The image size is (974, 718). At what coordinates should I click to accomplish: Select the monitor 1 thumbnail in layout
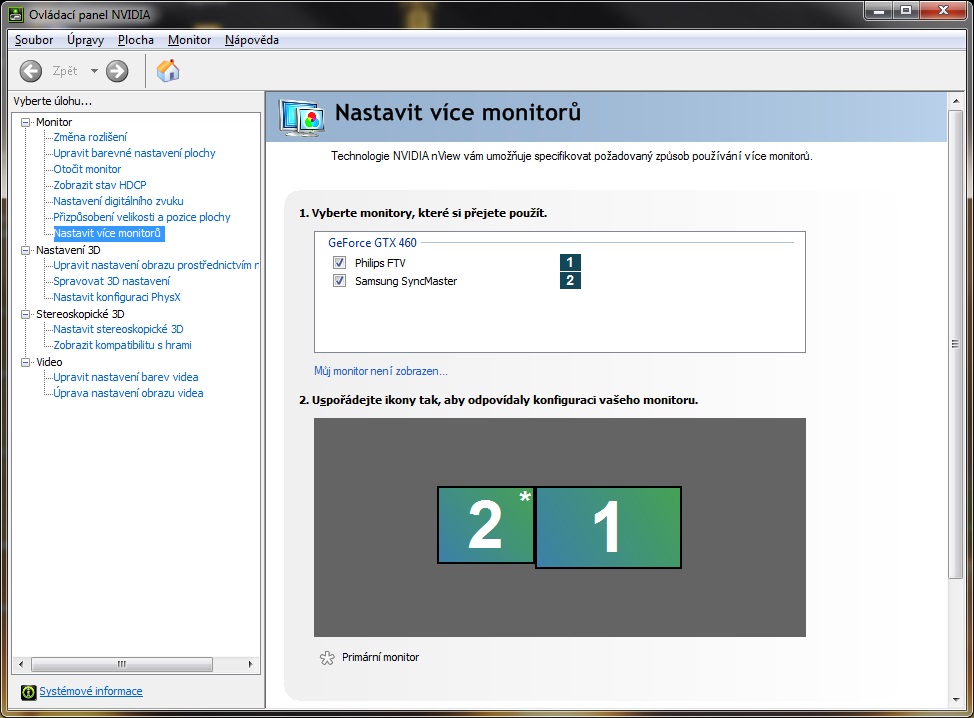[608, 527]
